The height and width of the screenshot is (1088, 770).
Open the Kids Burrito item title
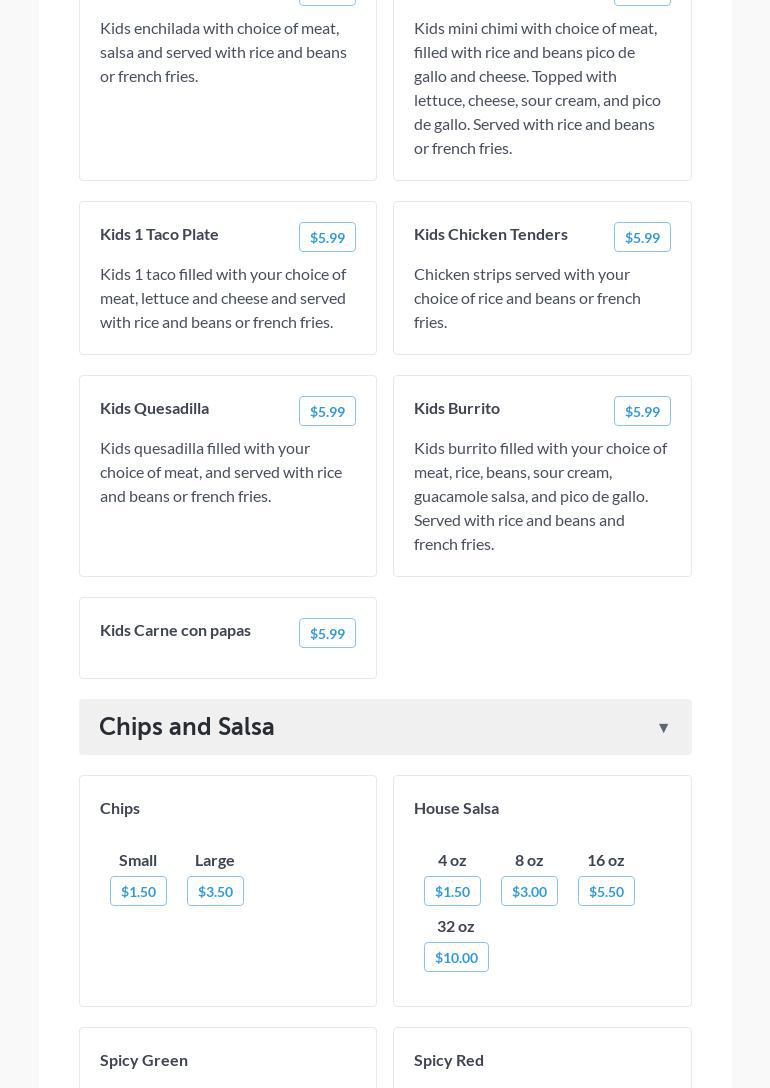(457, 408)
